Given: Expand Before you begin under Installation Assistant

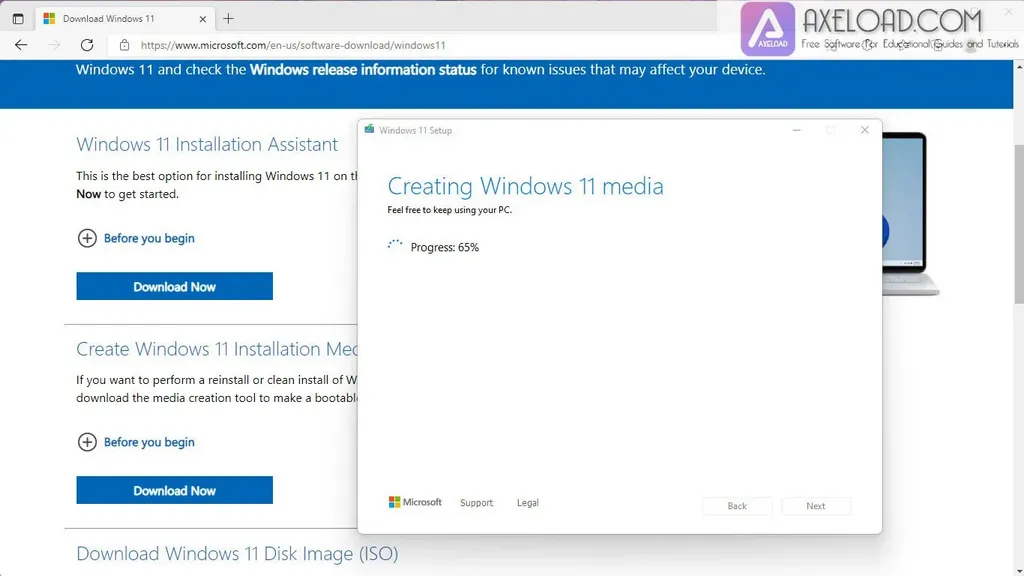Looking at the screenshot, I should 136,238.
